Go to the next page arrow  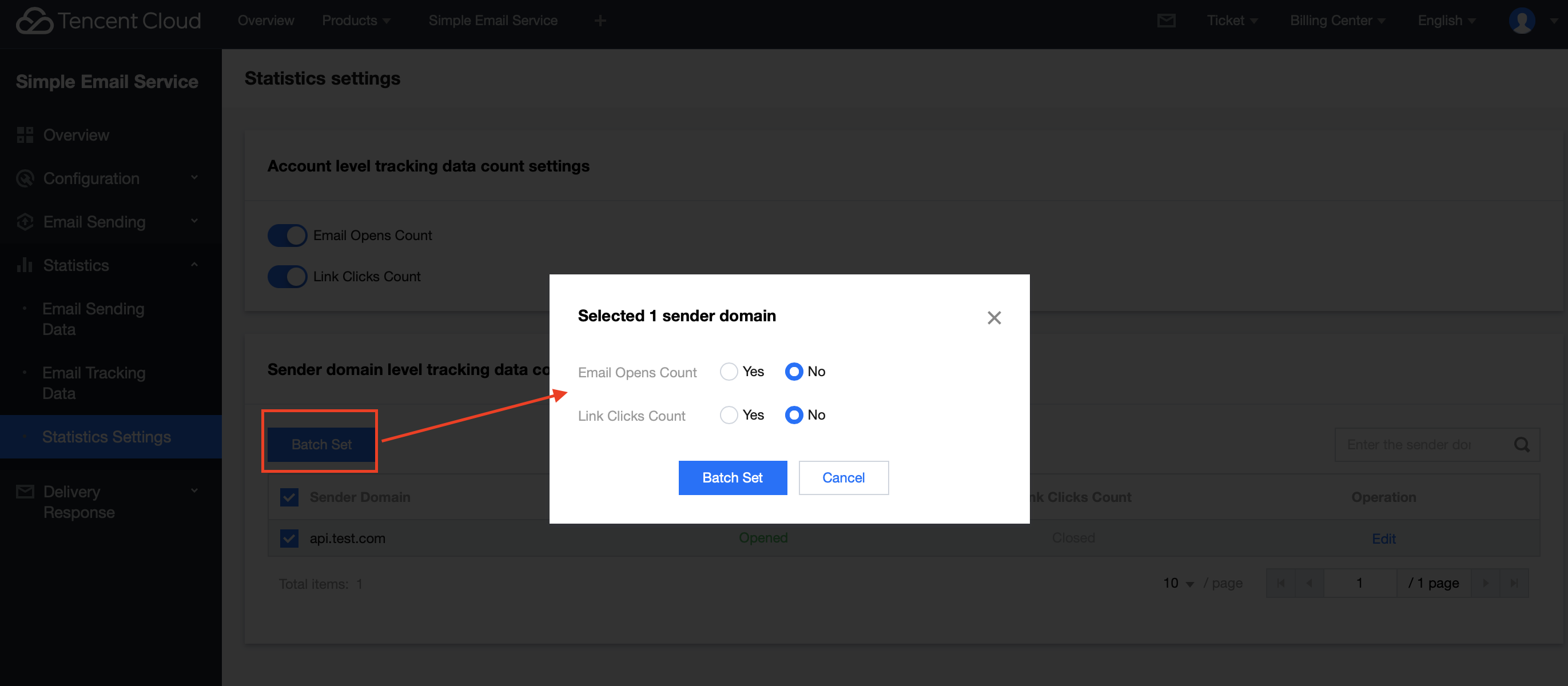[1485, 583]
